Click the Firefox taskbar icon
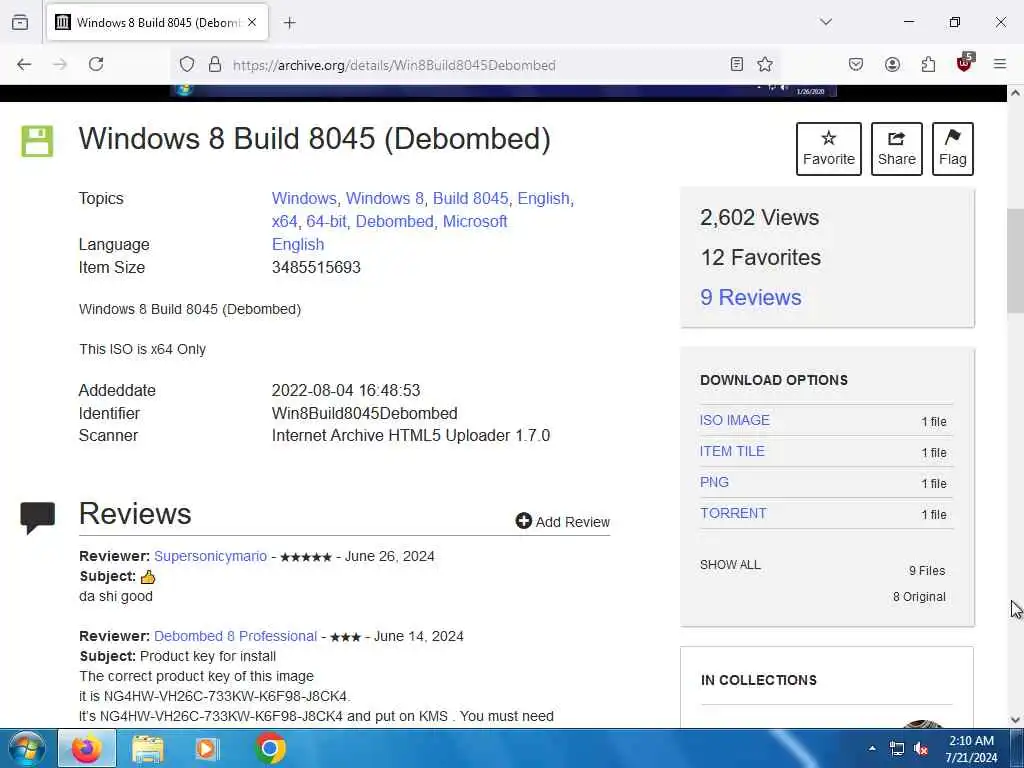The width and height of the screenshot is (1024, 768). (x=87, y=748)
